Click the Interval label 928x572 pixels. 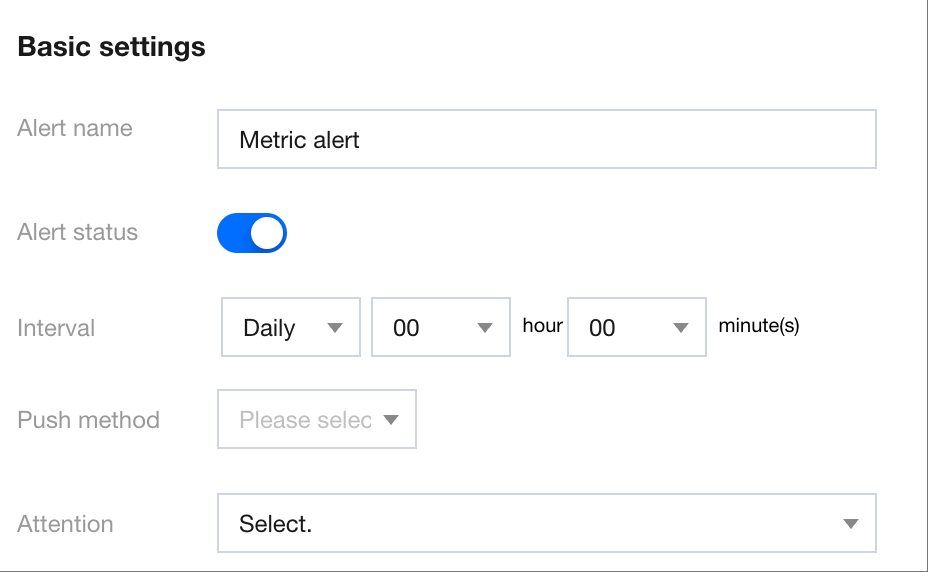click(56, 328)
